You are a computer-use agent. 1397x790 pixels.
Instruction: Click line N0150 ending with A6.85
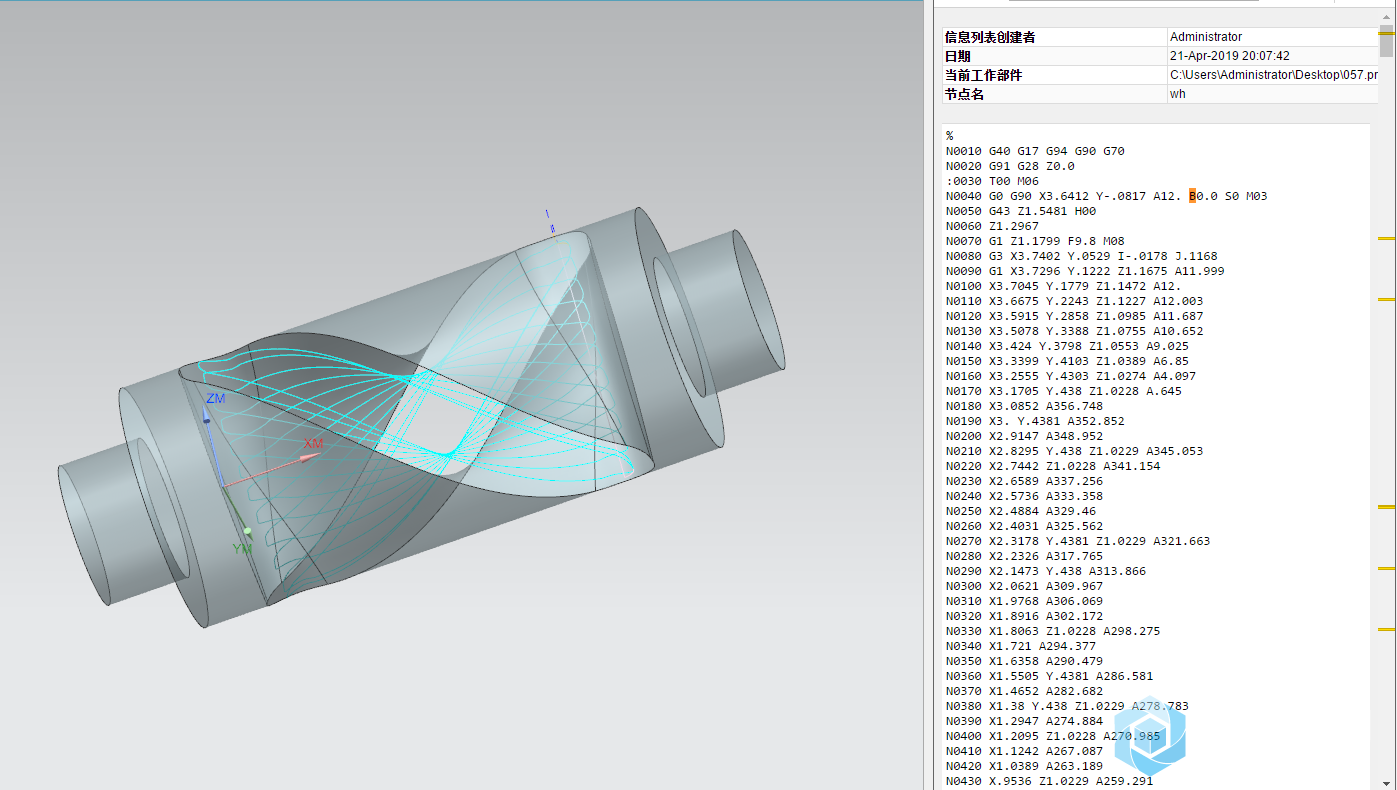click(x=1067, y=361)
